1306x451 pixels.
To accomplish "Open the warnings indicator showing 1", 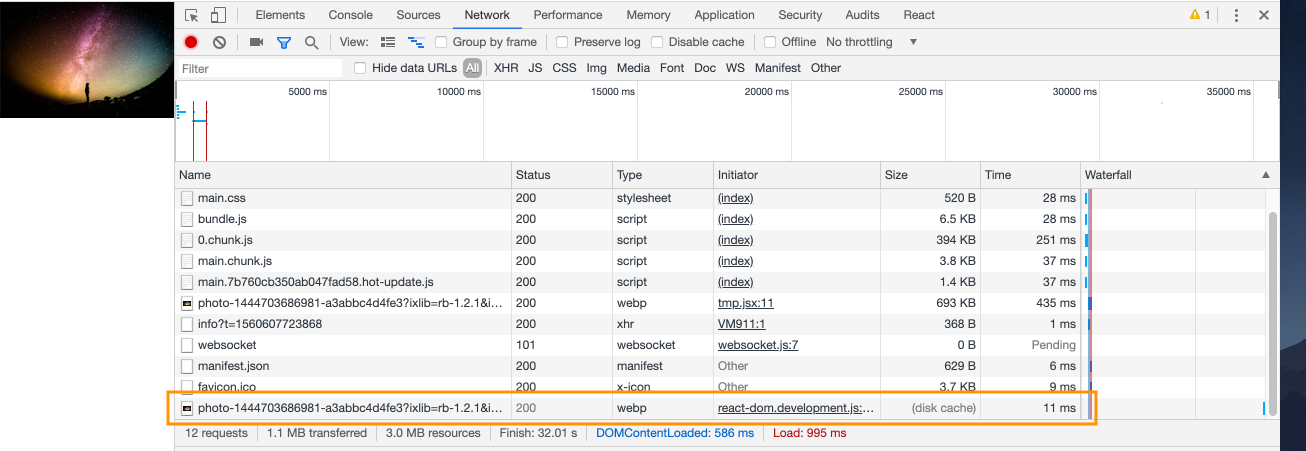I will [x=1199, y=15].
